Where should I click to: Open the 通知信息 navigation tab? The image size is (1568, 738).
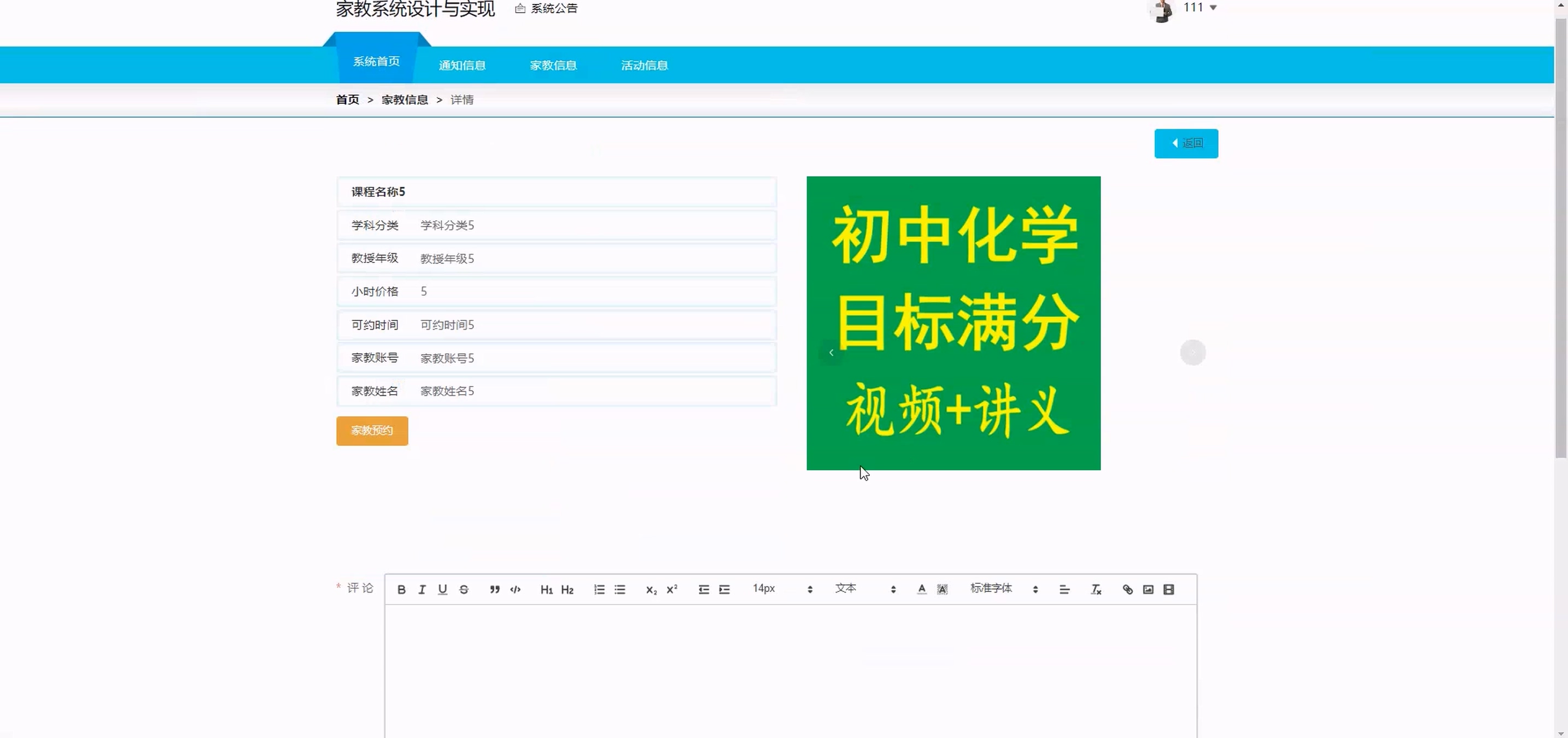point(462,65)
